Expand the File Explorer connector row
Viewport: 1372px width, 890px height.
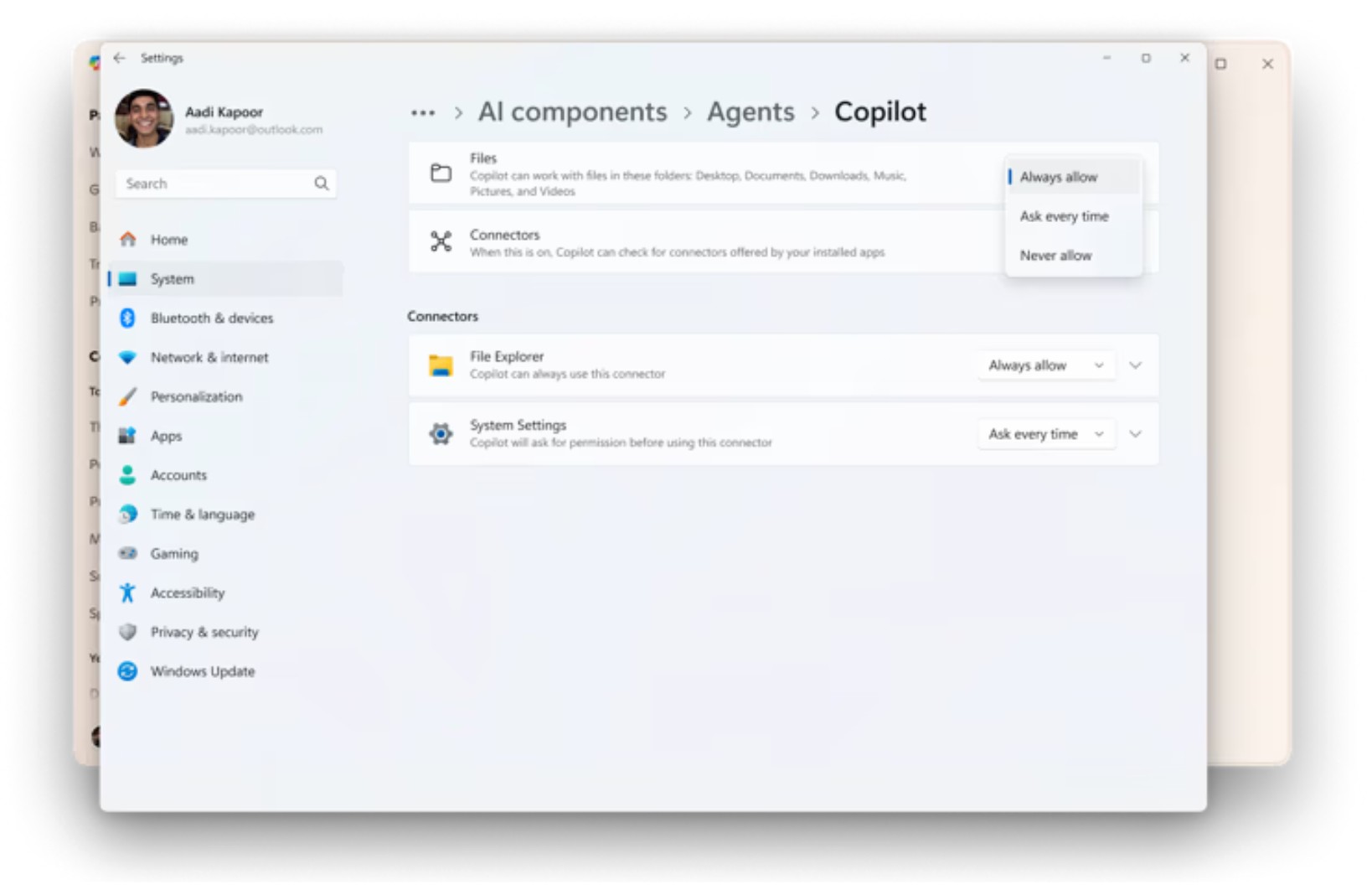1136,365
